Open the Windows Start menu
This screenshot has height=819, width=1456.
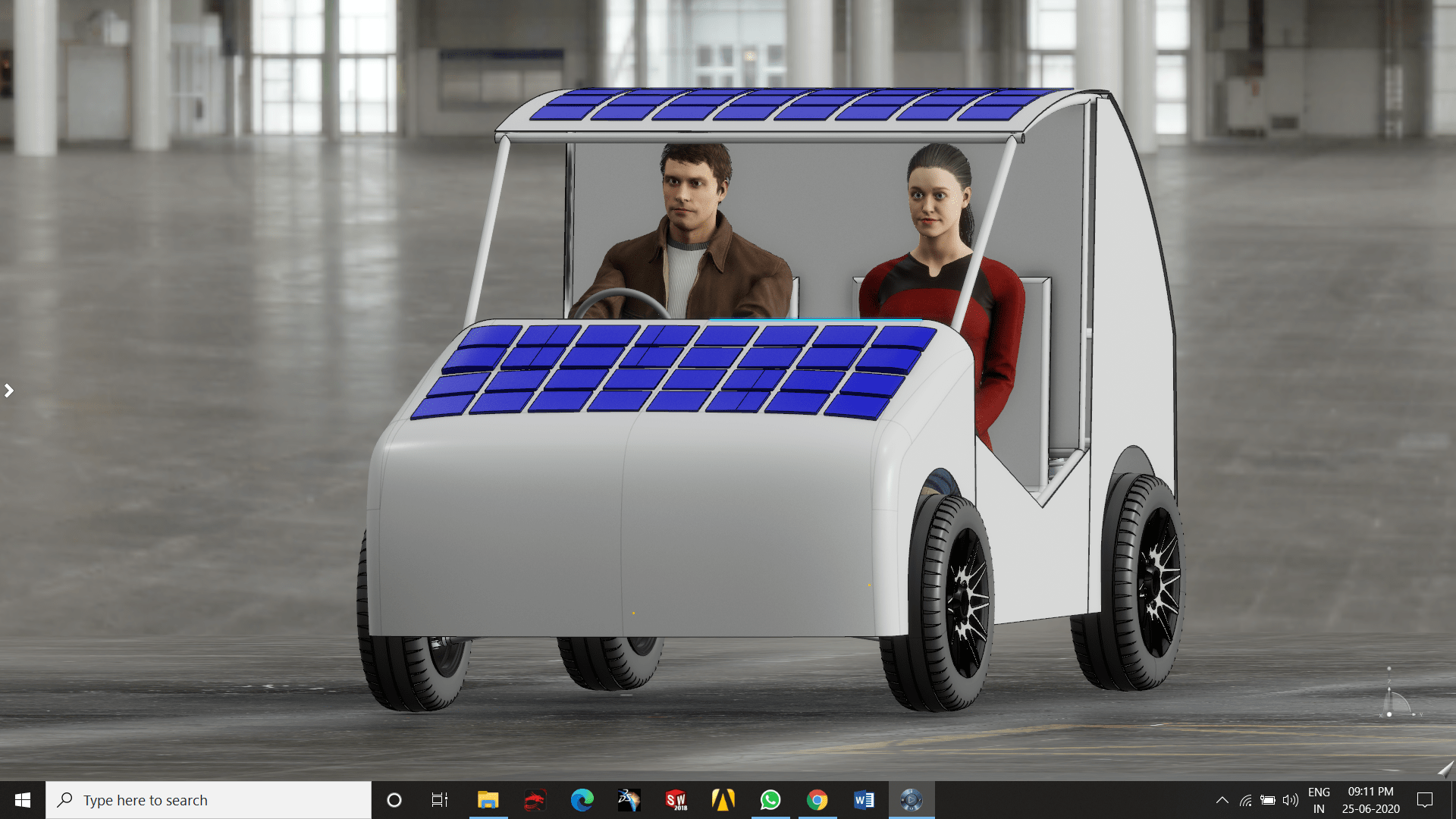coord(23,800)
